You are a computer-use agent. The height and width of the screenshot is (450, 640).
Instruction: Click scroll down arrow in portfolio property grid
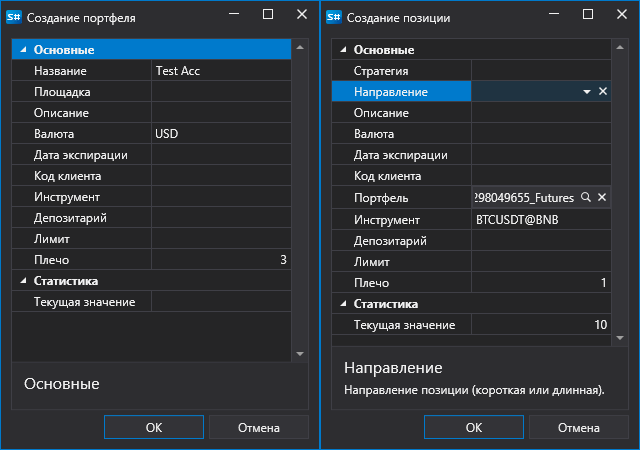coord(300,354)
